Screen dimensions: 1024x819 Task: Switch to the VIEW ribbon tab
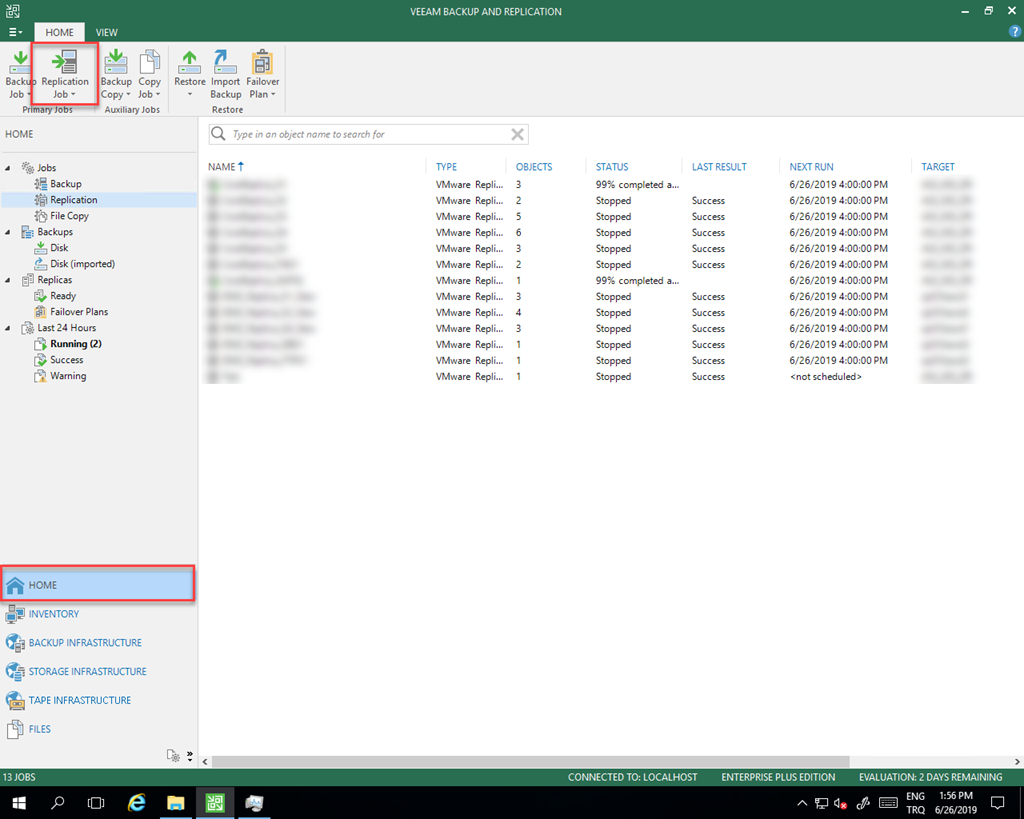point(106,32)
